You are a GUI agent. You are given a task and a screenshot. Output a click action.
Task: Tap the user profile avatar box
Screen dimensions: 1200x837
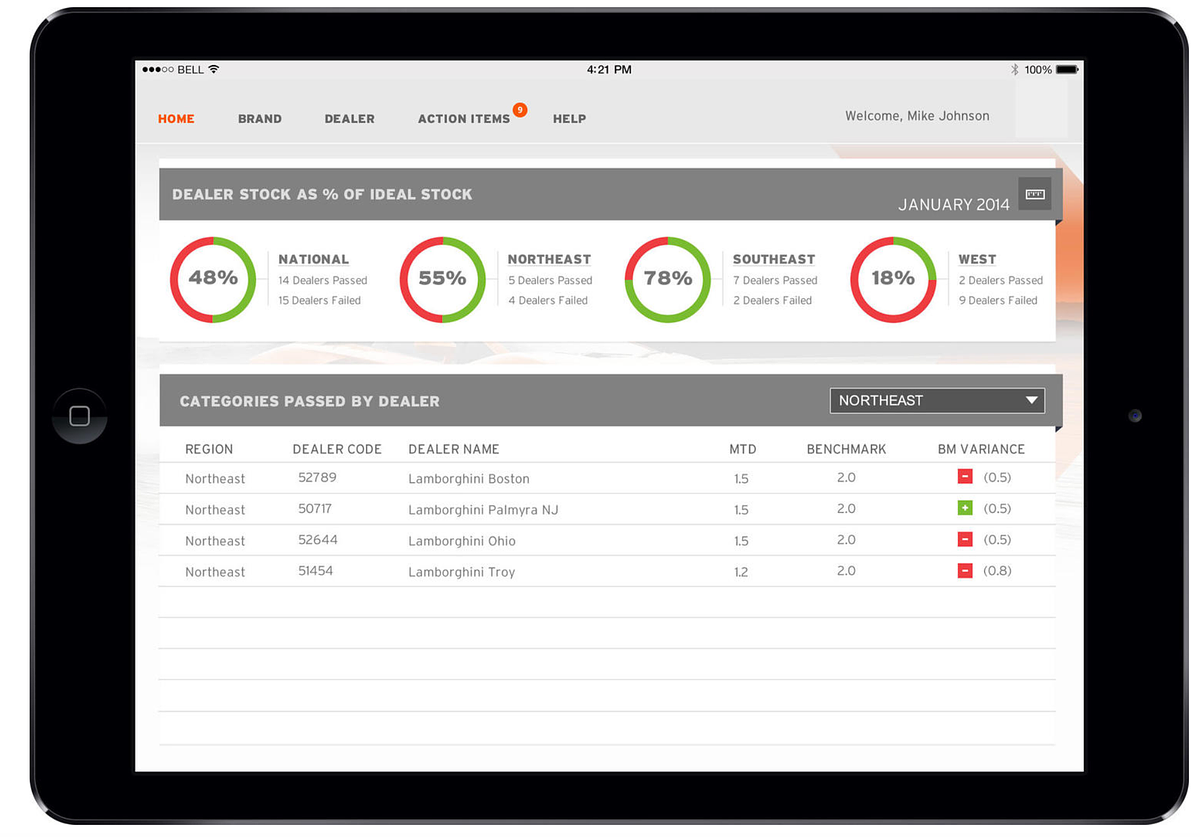[1041, 110]
